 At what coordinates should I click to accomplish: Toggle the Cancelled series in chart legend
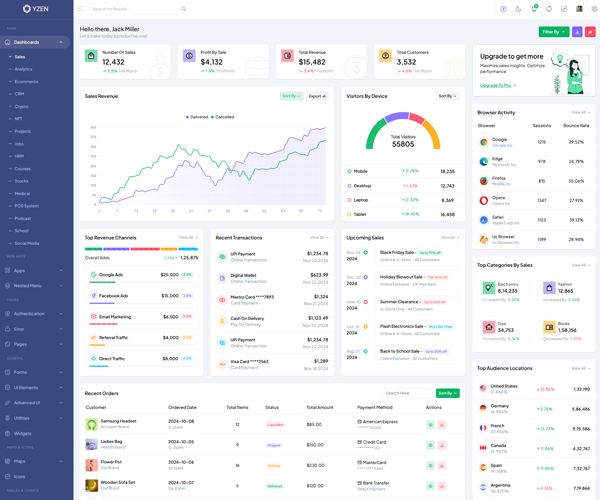click(224, 117)
